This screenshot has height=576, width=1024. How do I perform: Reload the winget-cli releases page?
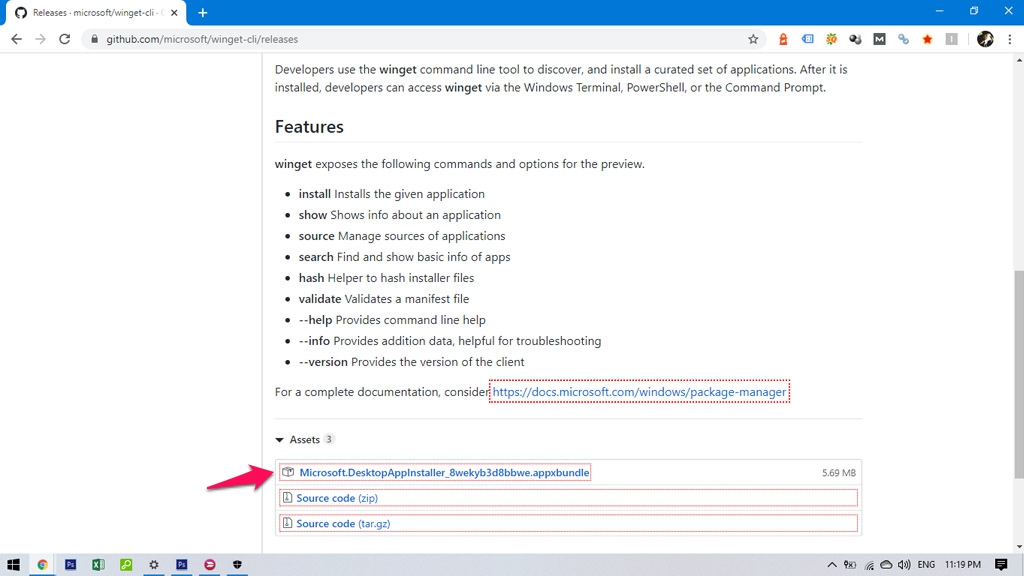(65, 39)
